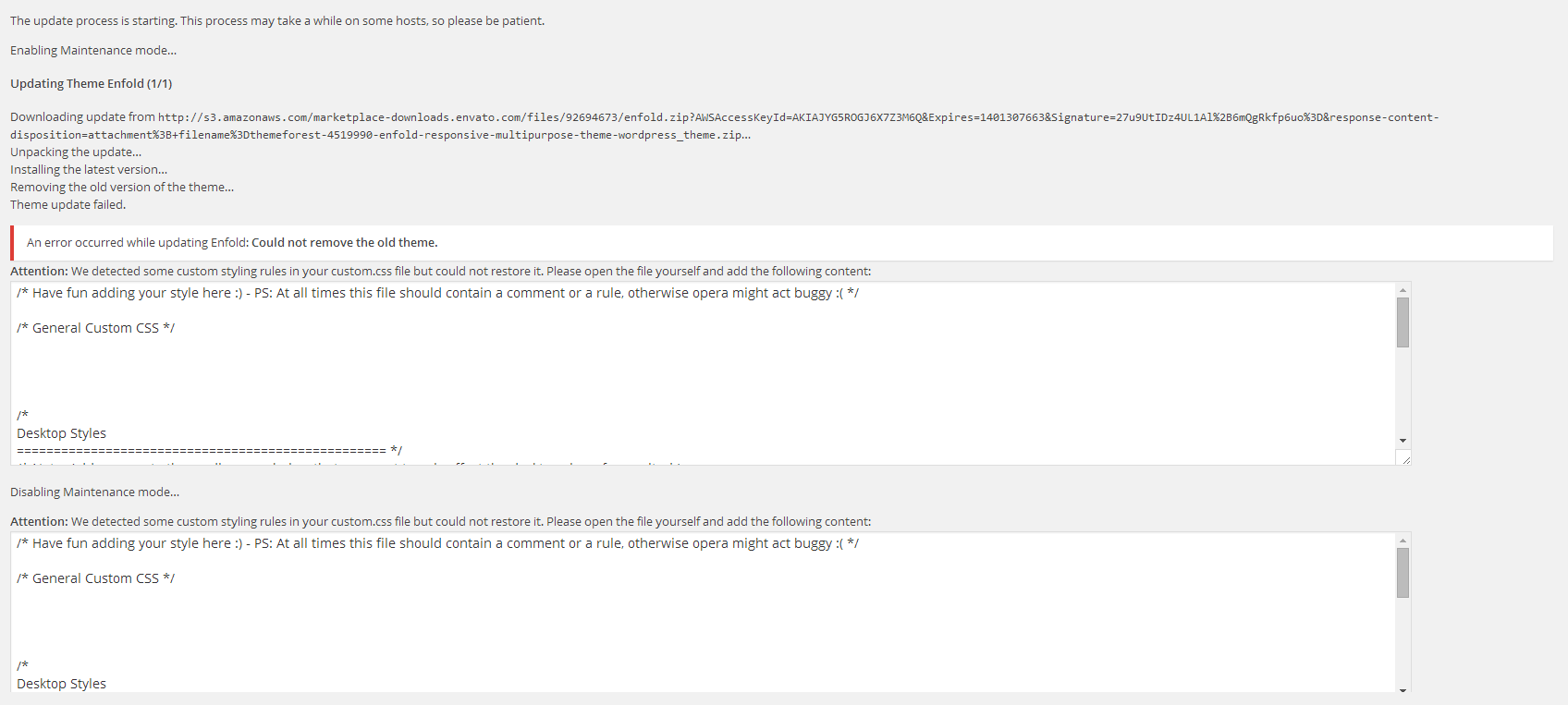Place cursor on 'Desktop Styles' line in second textarea
Image resolution: width=1568 pixels, height=705 pixels.
click(x=61, y=684)
